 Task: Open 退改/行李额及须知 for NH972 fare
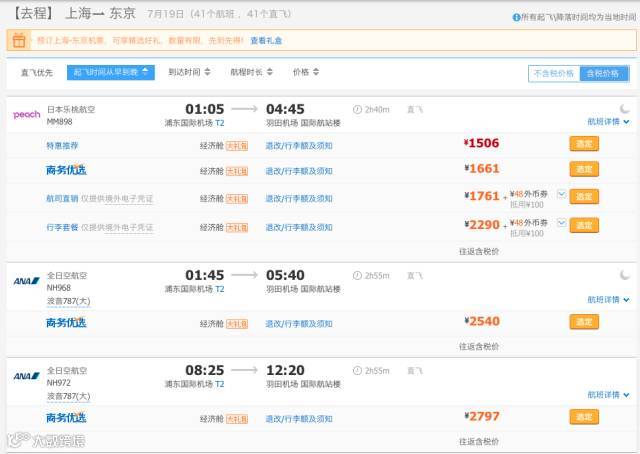tap(299, 419)
